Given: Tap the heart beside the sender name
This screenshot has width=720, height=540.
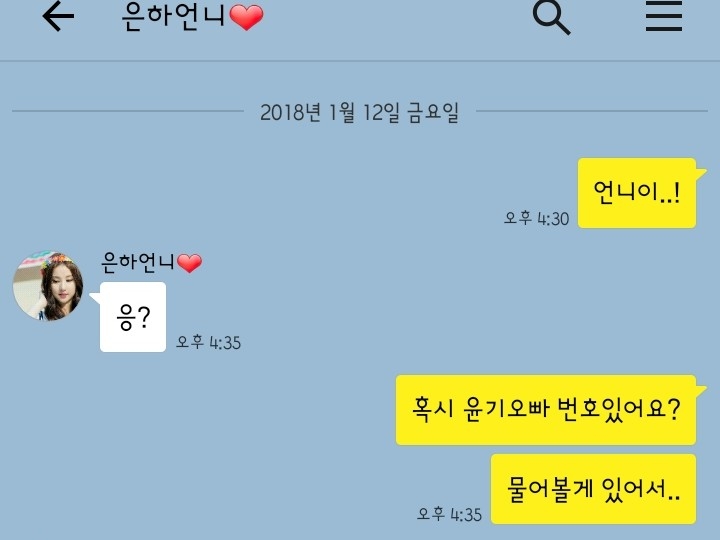Looking at the screenshot, I should coord(190,263).
